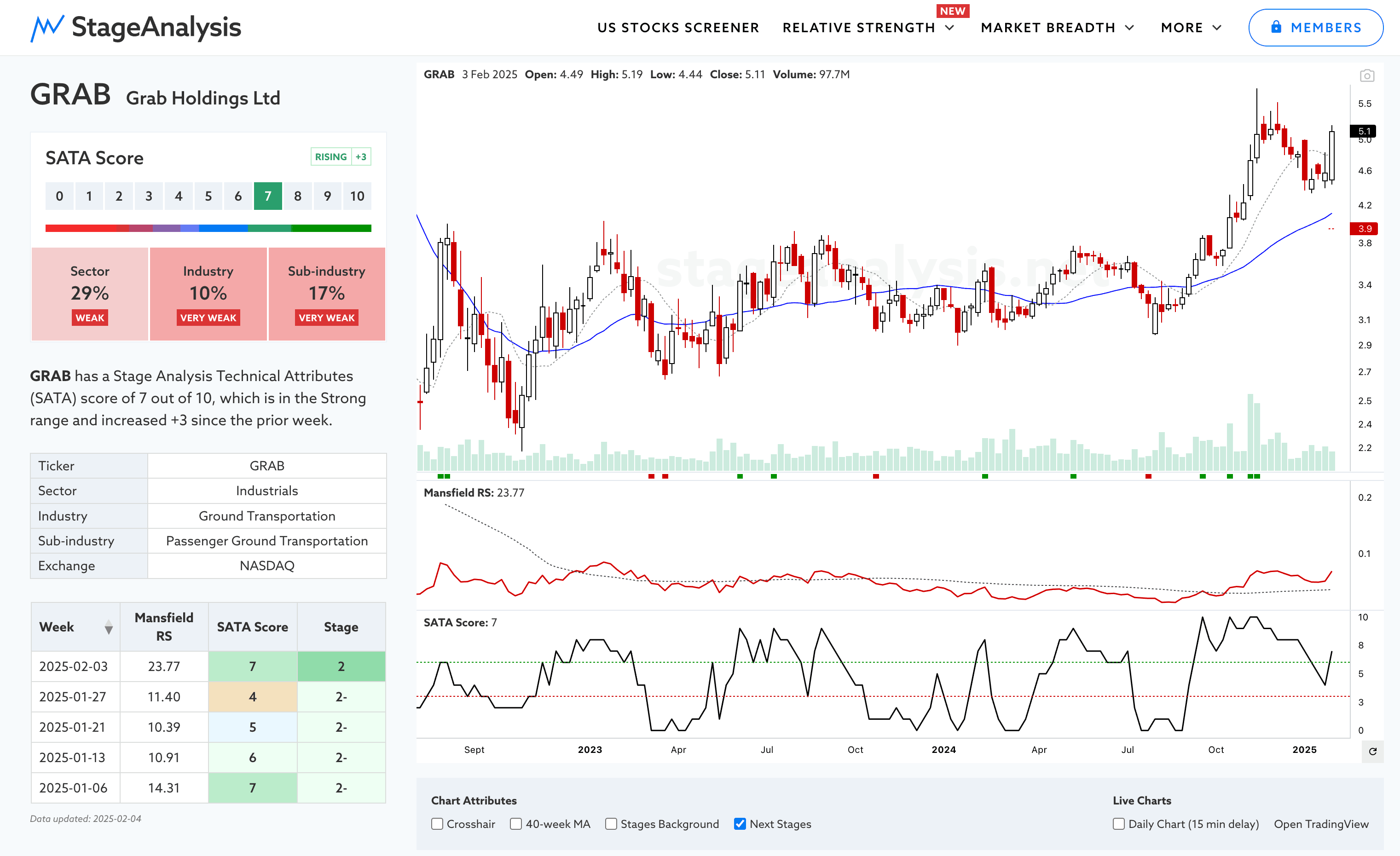Click the Sub-industry 17% Very Weak tile
Image resolution: width=1400 pixels, height=856 pixels.
click(327, 294)
